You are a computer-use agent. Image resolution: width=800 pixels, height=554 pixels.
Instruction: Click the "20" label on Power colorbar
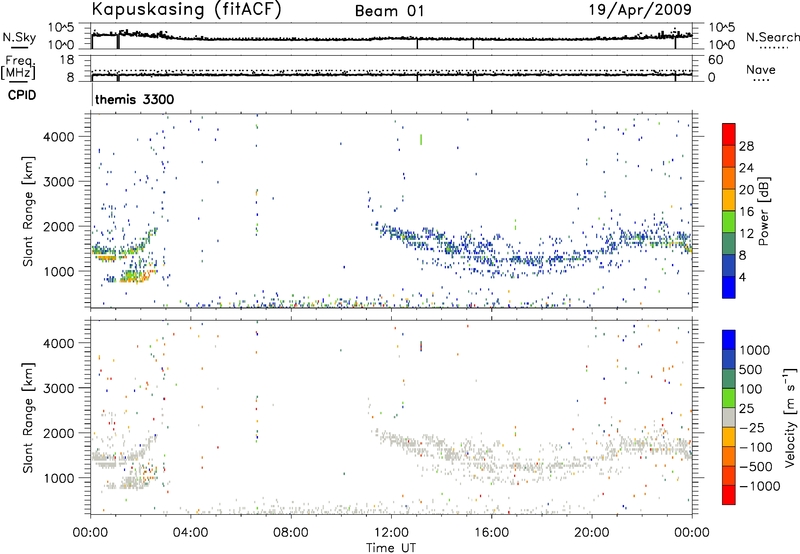(746, 190)
